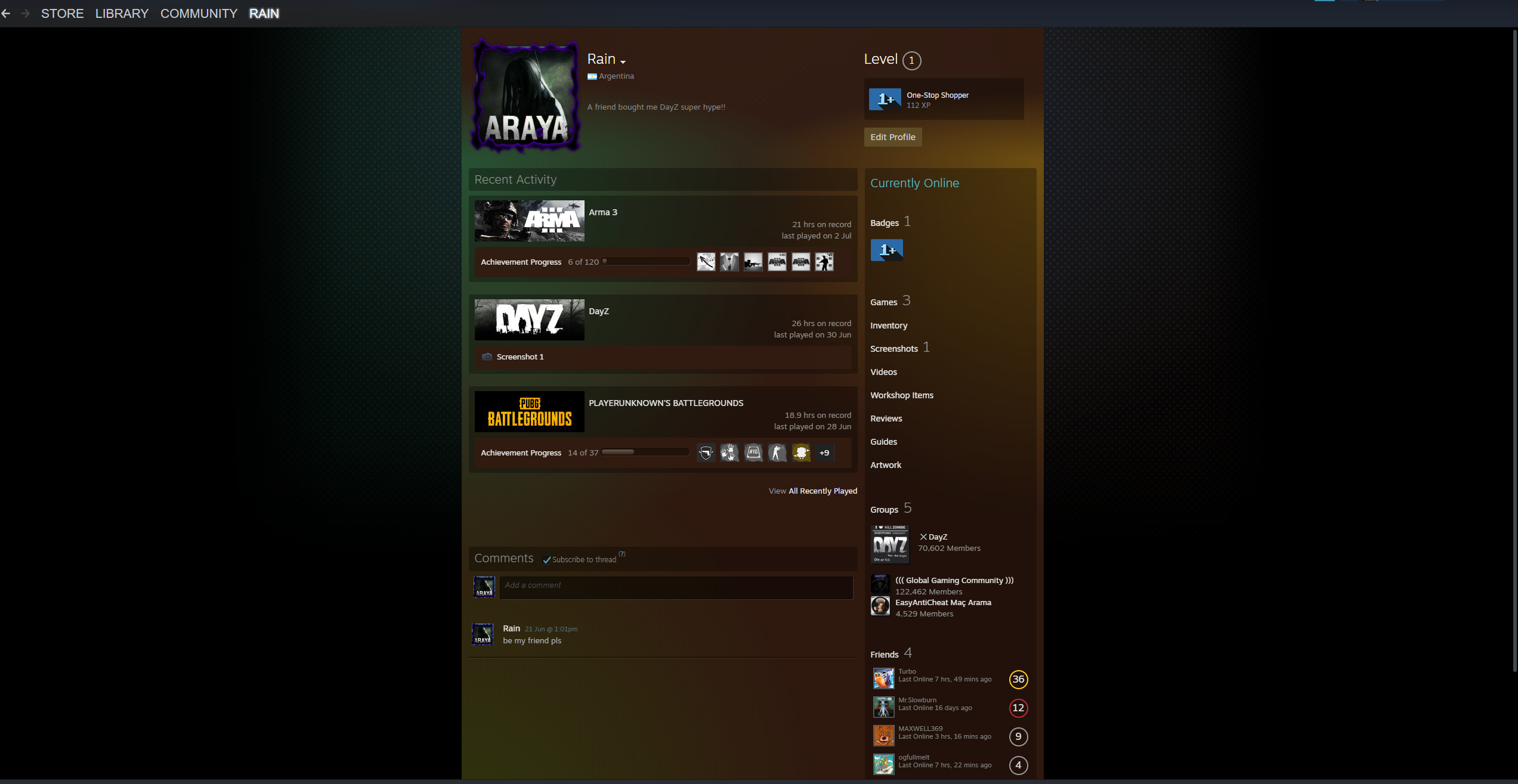The image size is (1518, 784).
Task: View second PUBG achievement icon
Action: (x=729, y=453)
